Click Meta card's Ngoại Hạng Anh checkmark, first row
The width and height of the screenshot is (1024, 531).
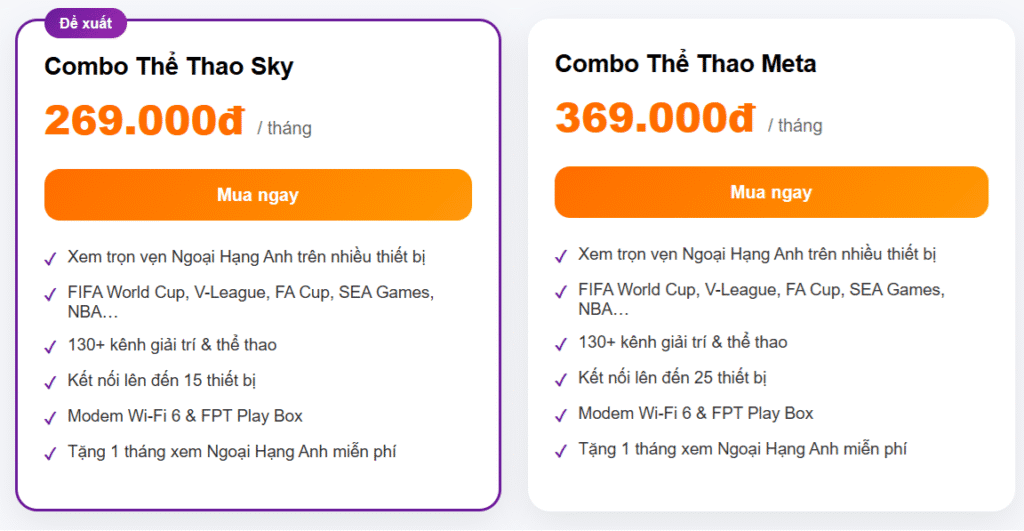point(561,256)
